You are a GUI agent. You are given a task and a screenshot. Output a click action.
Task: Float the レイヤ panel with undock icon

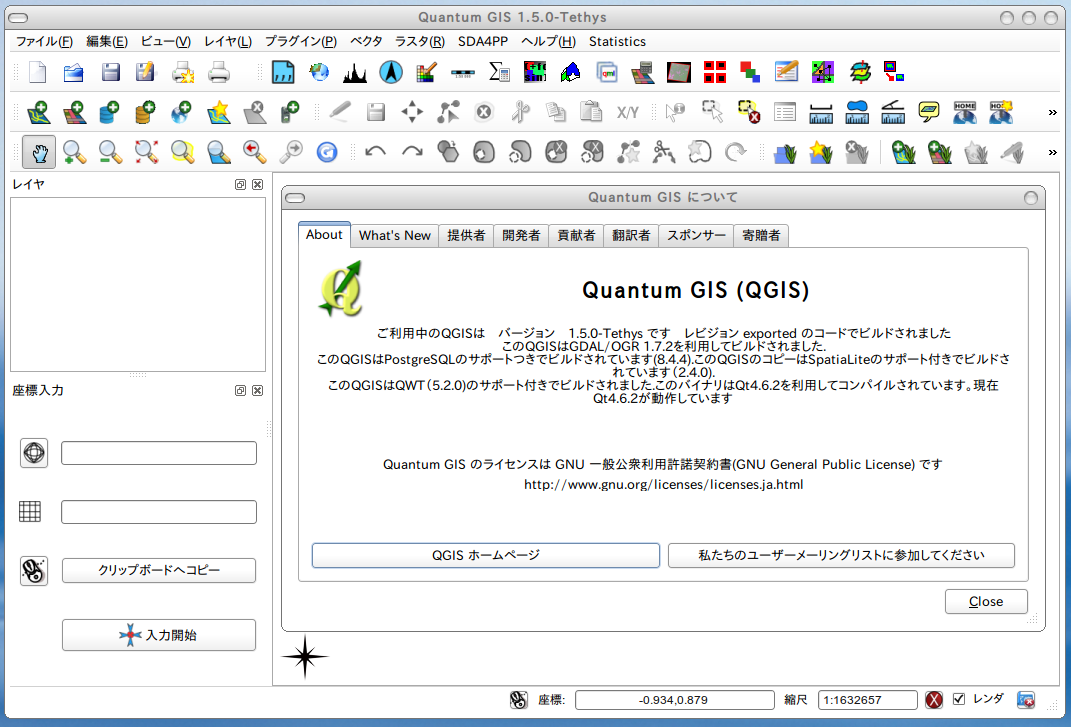[x=240, y=184]
